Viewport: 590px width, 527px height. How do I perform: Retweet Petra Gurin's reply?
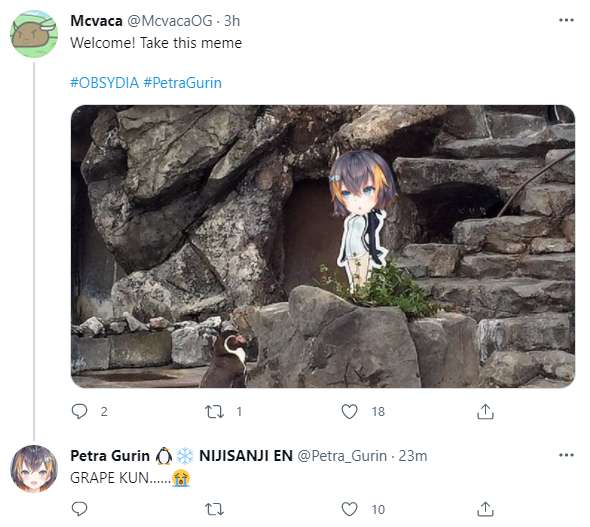coord(214,509)
